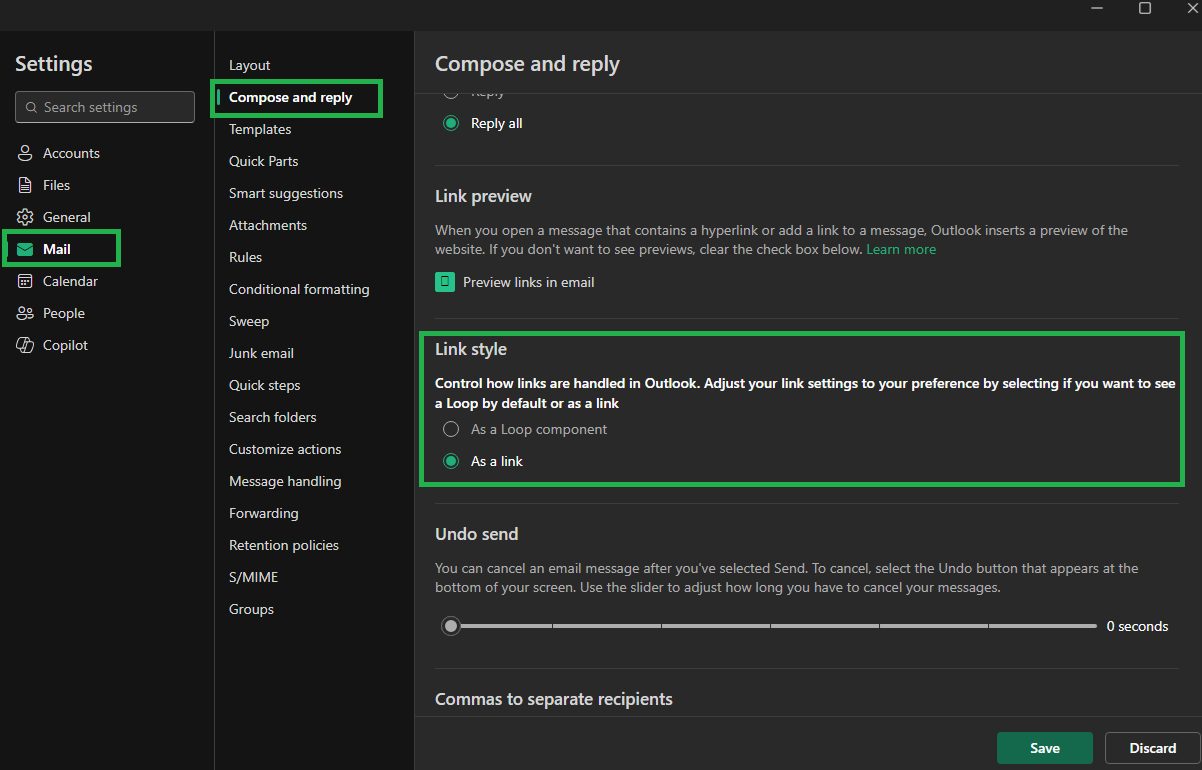Open Compose and reply settings
Image resolution: width=1202 pixels, height=770 pixels.
coord(291,97)
